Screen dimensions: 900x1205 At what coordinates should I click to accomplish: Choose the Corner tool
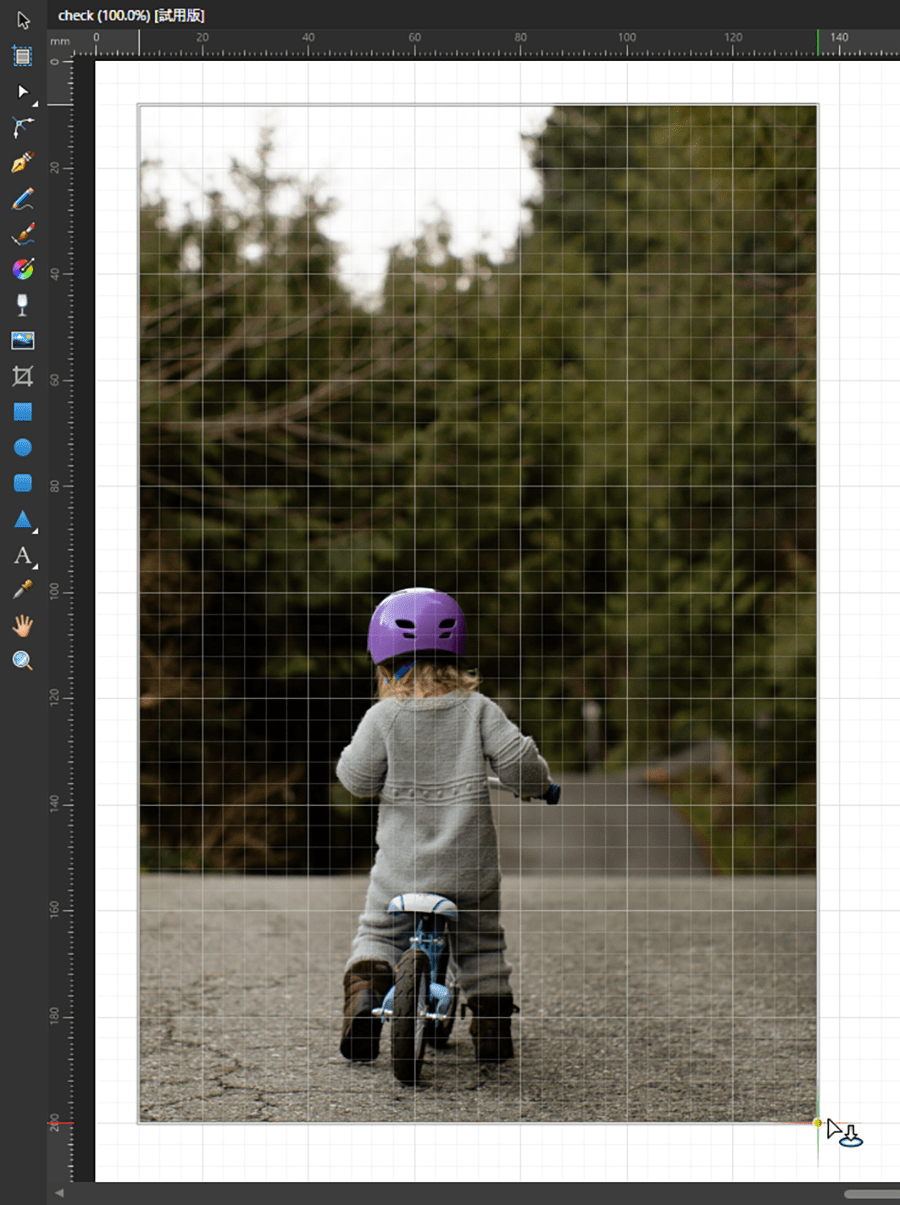[x=23, y=127]
